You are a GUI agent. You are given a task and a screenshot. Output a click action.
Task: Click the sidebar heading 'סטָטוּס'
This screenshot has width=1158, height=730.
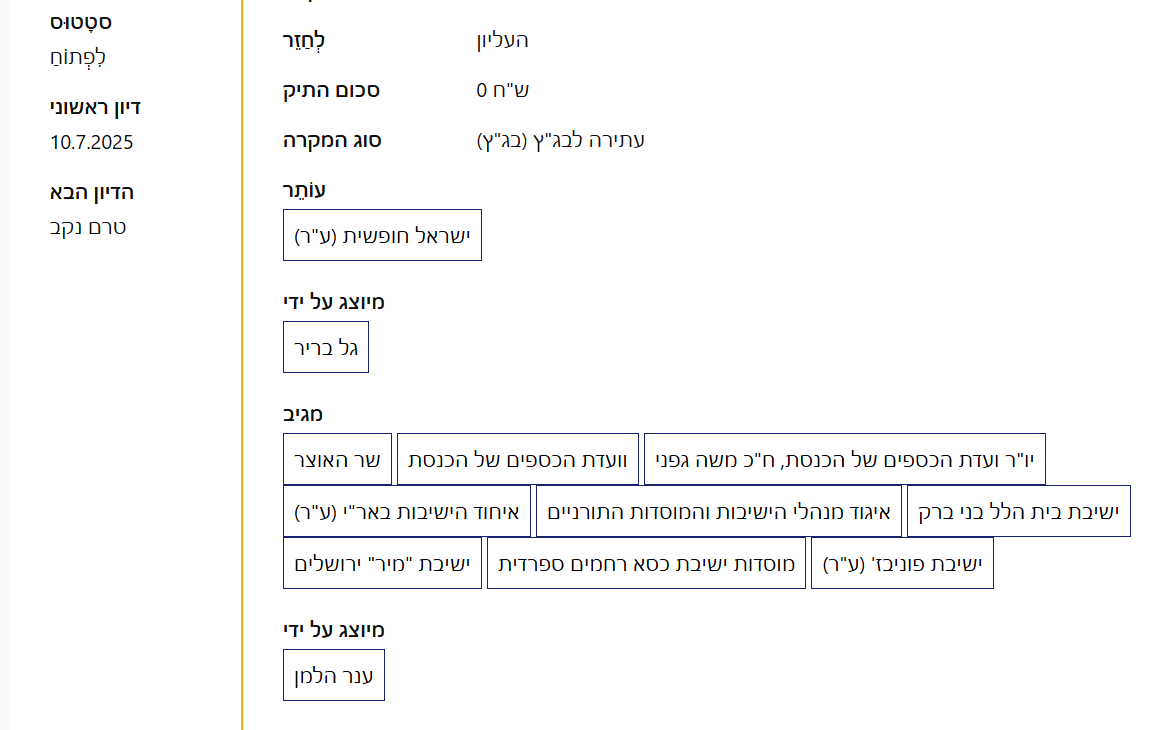pos(79,21)
